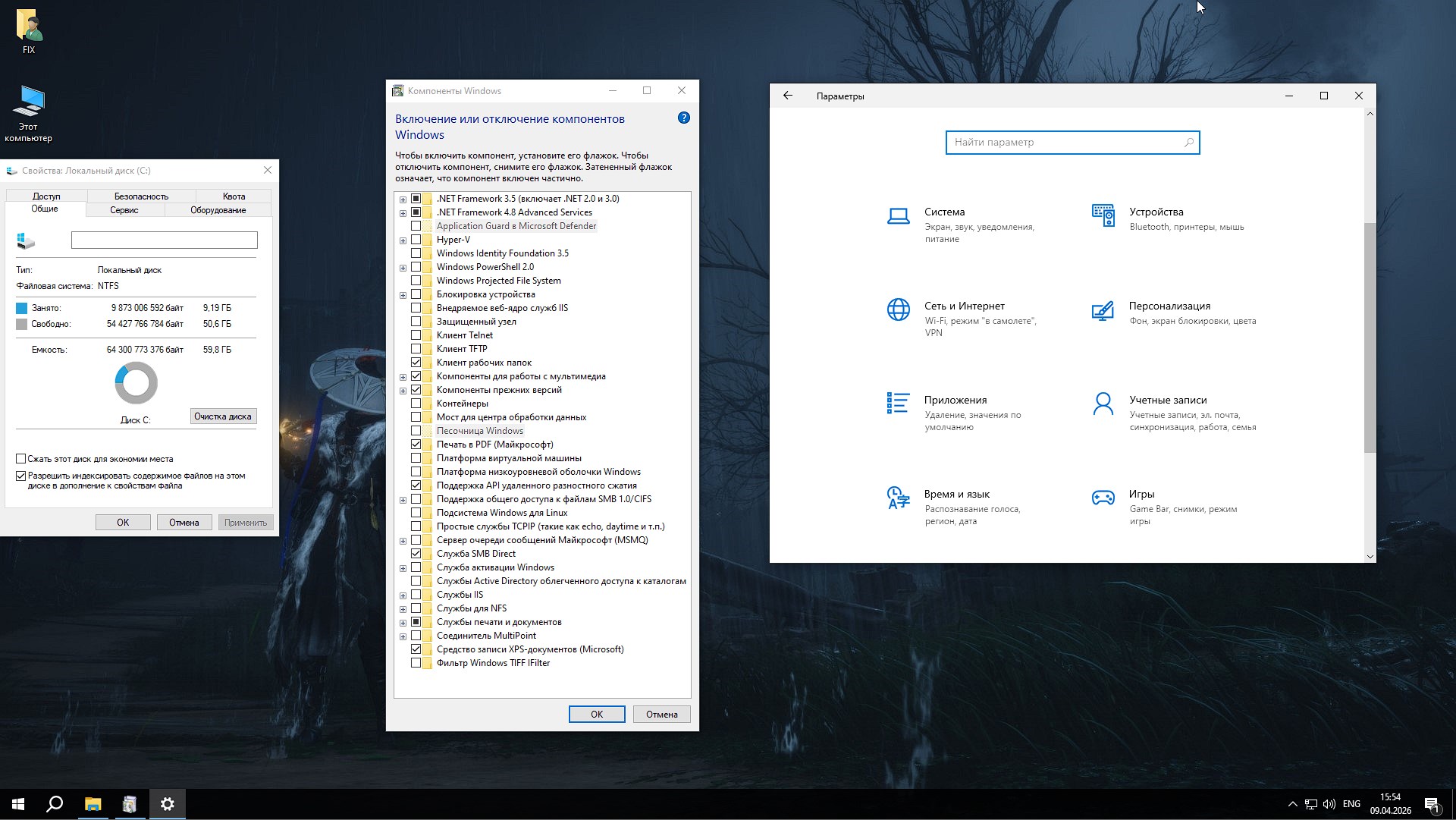The image size is (1456, 820).
Task: Open the Учетные записи person icon
Action: pos(1103,404)
